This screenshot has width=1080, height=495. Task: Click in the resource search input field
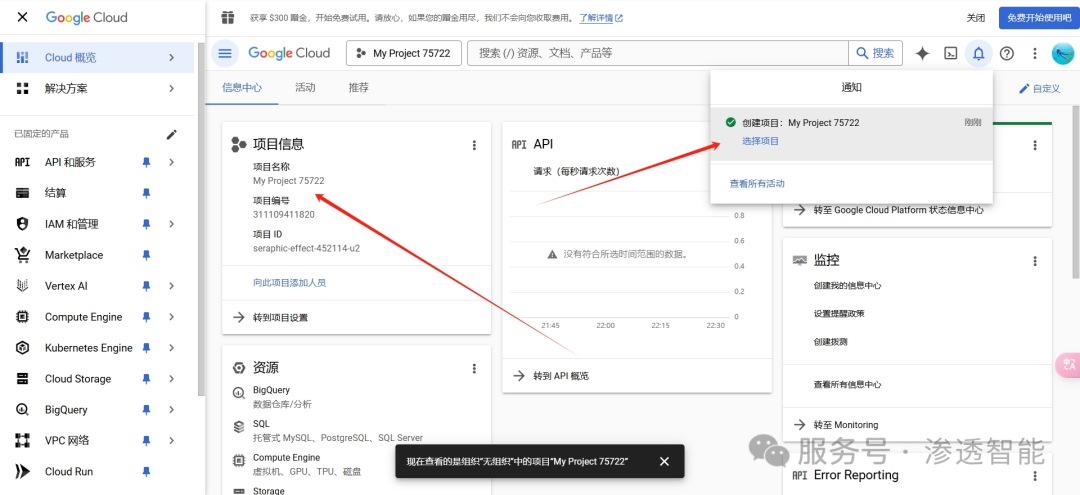coord(658,53)
